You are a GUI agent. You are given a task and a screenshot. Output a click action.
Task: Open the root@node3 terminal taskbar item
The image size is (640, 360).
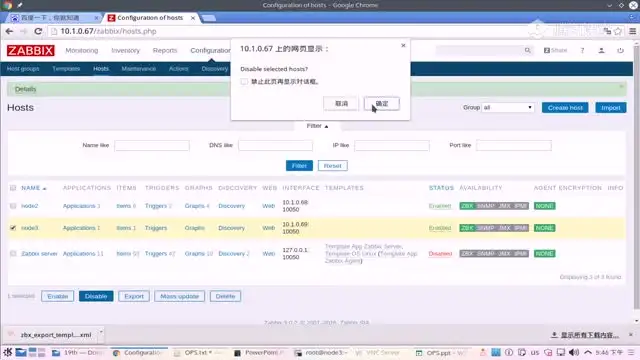tap(322, 352)
